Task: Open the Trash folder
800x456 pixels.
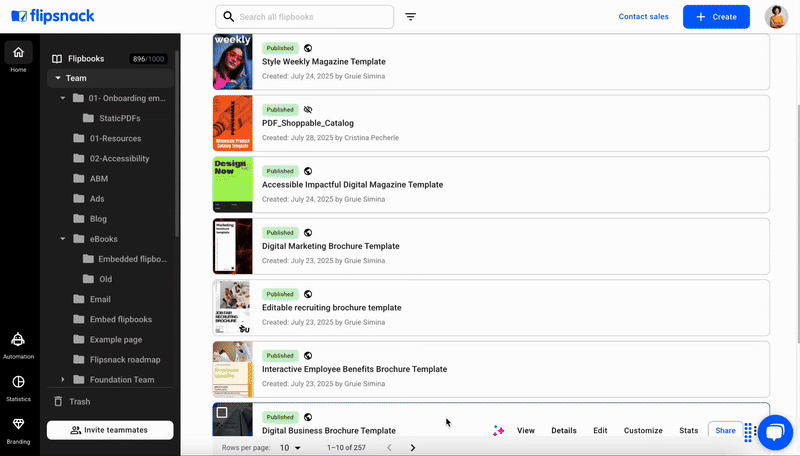Action: pyautogui.click(x=79, y=401)
